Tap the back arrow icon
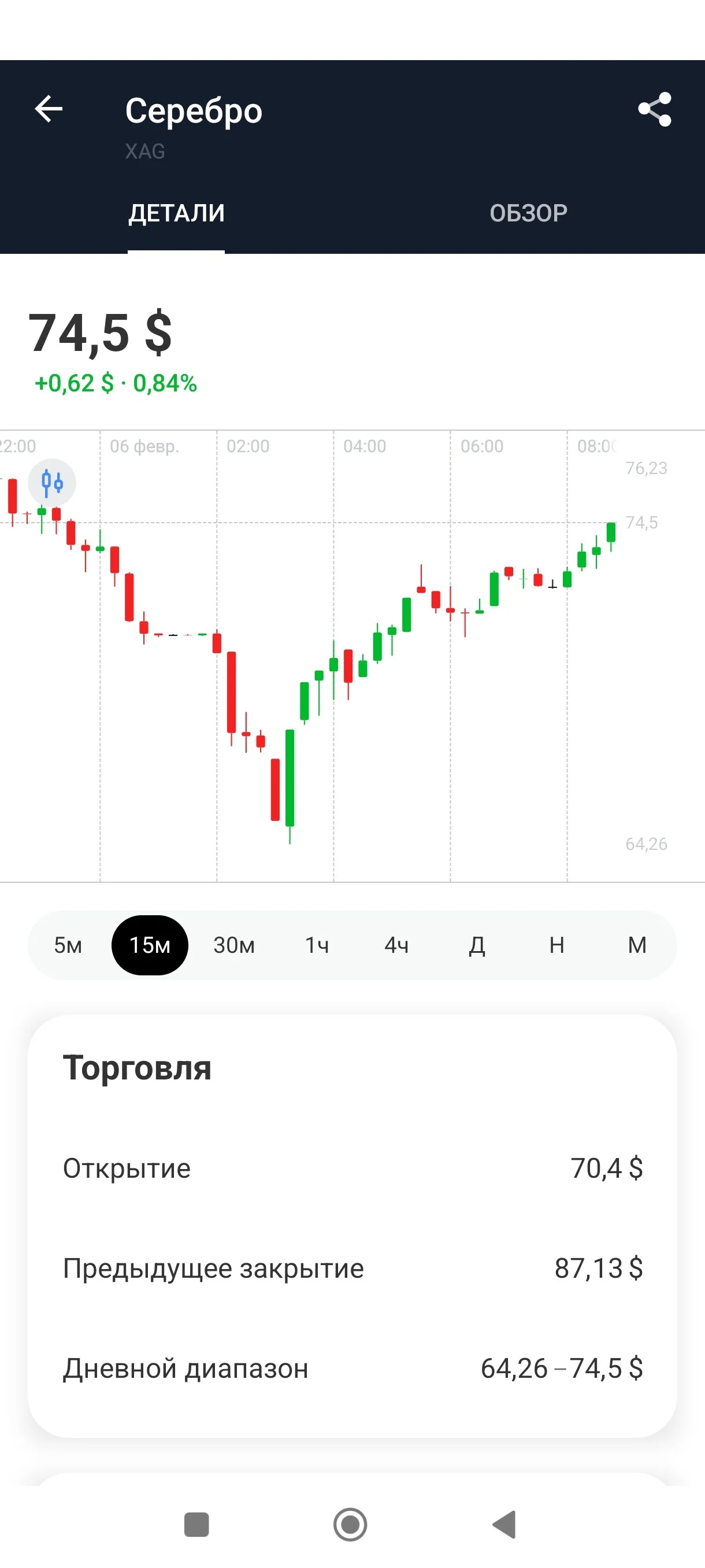Screen dimensions: 705x1568 coord(49,110)
